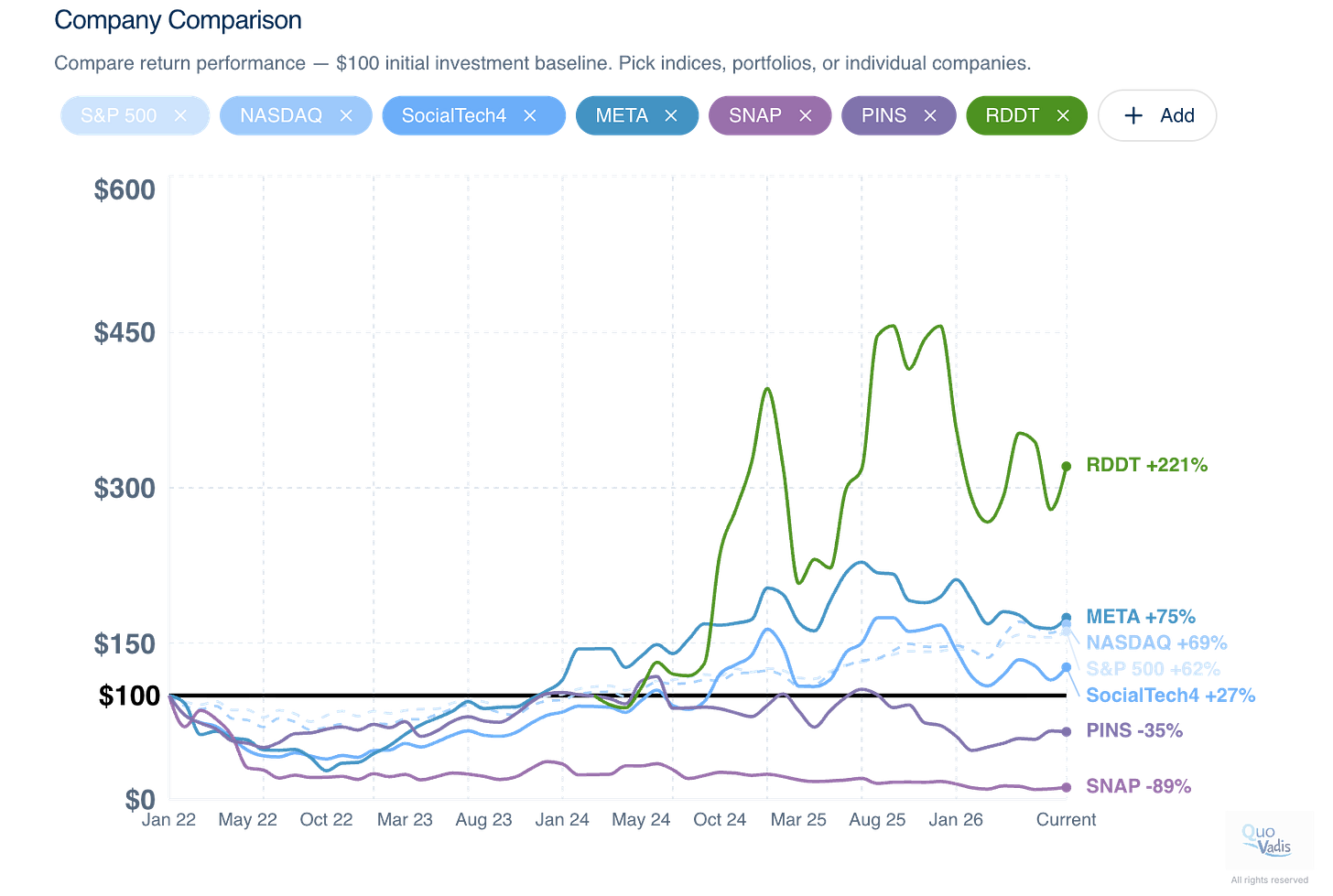Click the plus icon in Add button
The width and height of the screenshot is (1333, 896).
click(1133, 115)
